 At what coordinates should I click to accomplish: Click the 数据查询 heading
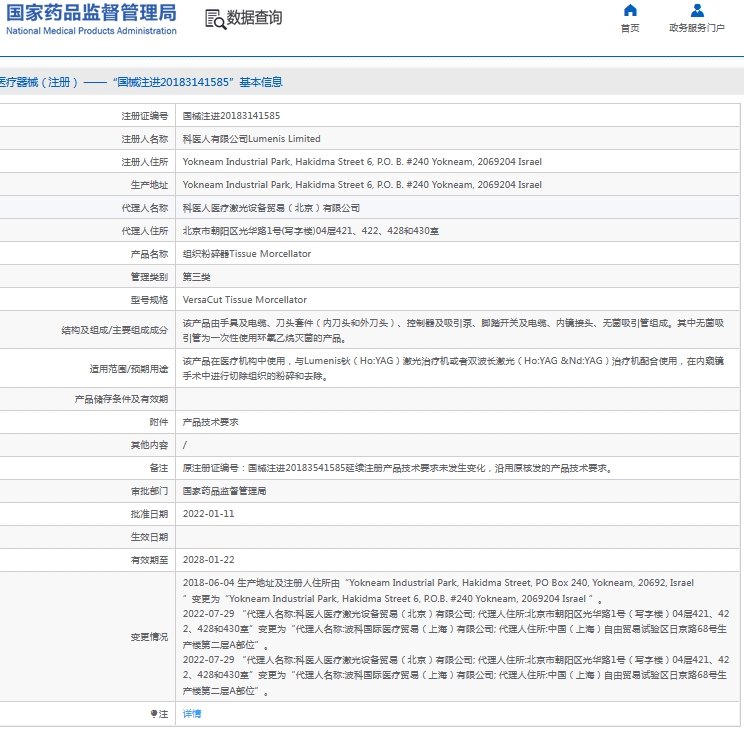coord(254,18)
